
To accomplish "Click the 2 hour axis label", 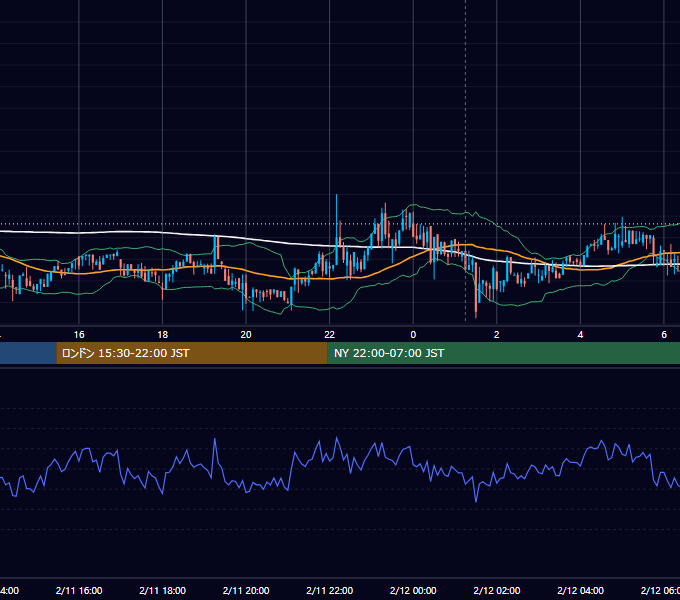I will [497, 335].
